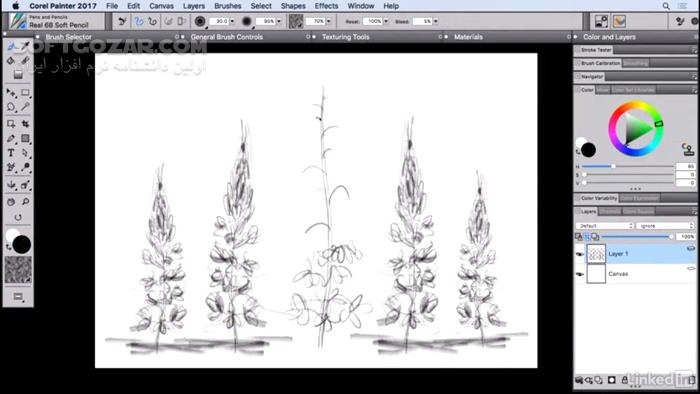Select the Selection Adjuster tool

(x=11, y=124)
